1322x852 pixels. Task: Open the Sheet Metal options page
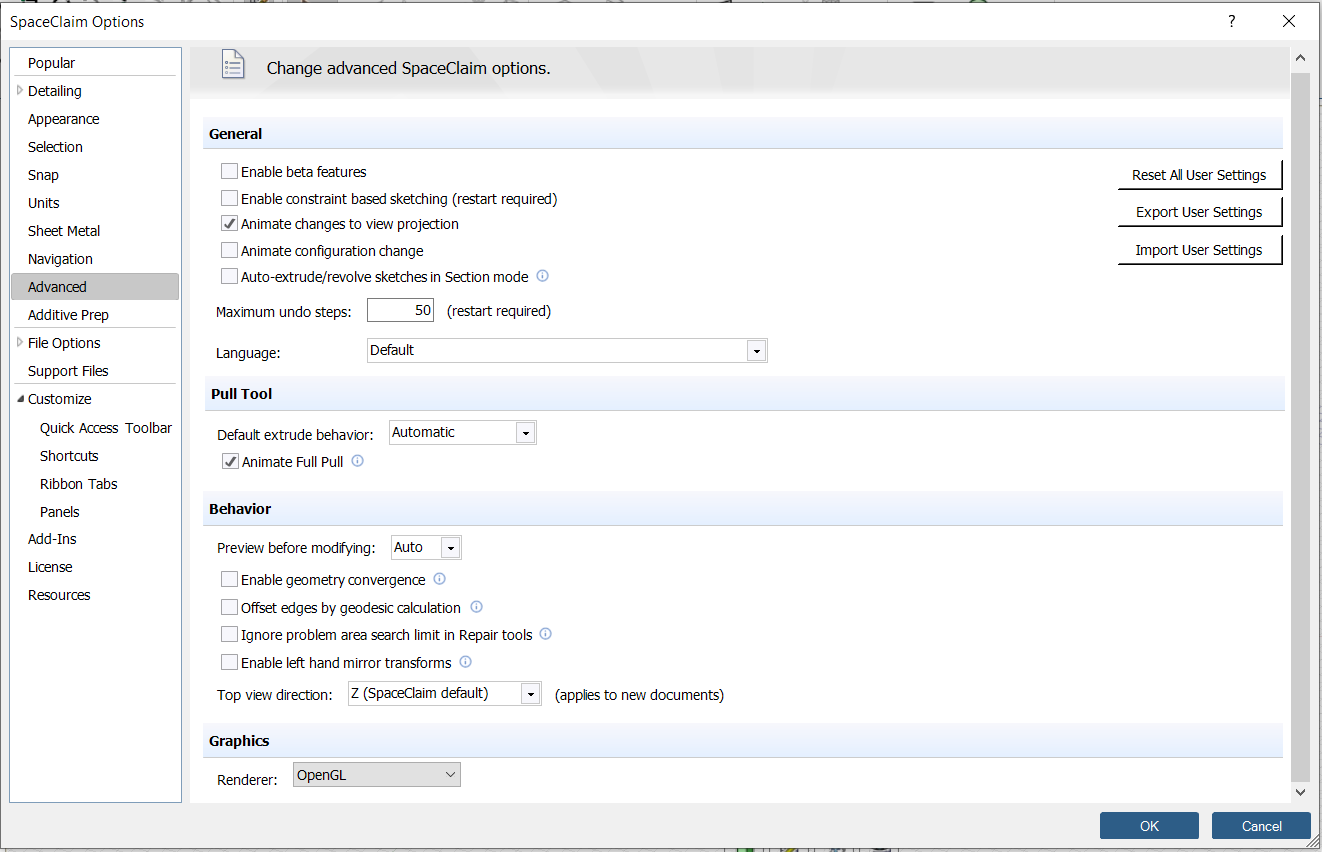click(x=64, y=231)
